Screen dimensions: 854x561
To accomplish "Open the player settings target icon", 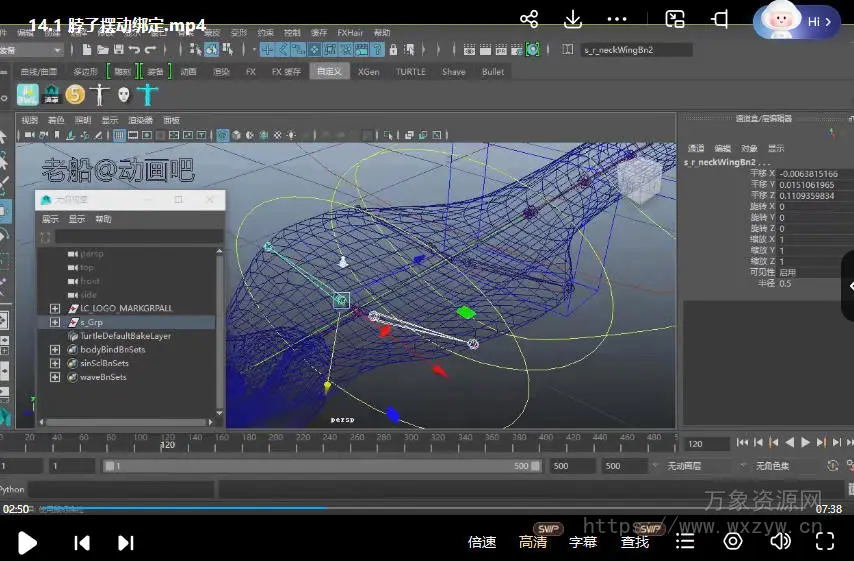I will point(733,541).
